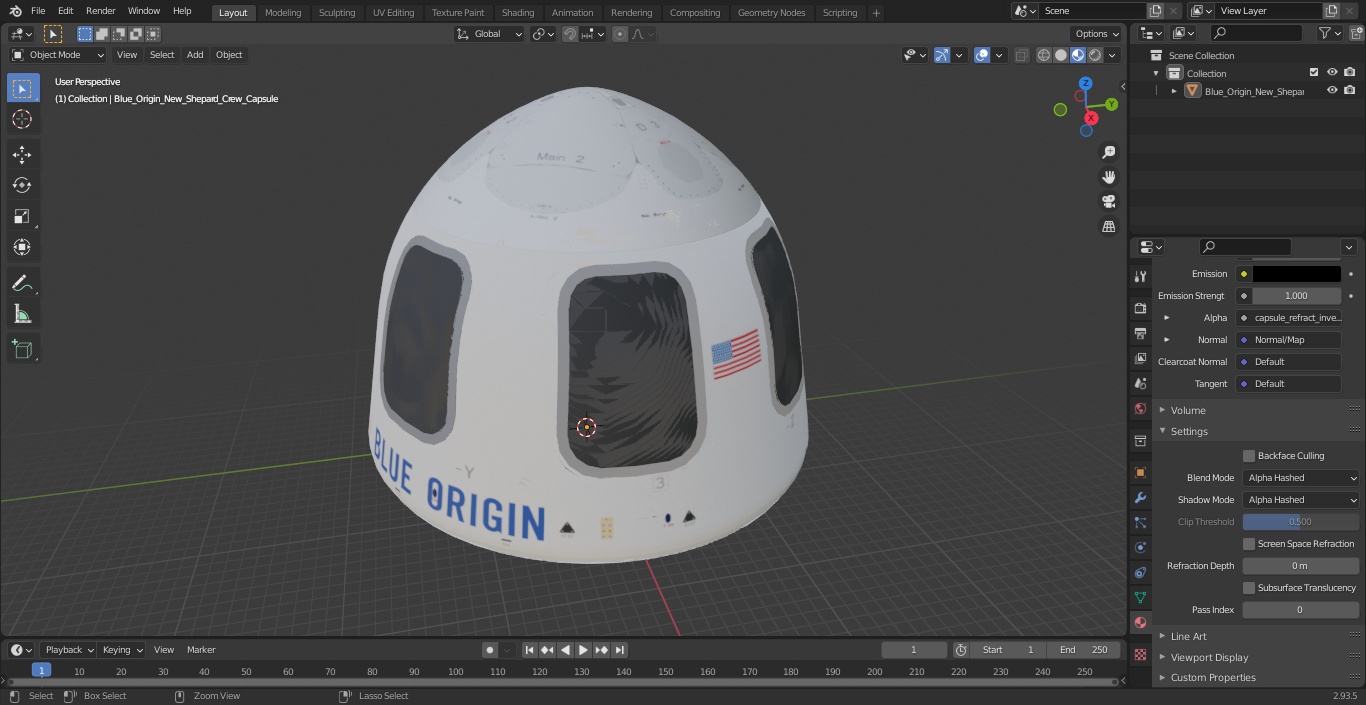Open the Object Mode dropdown

pyautogui.click(x=58, y=55)
